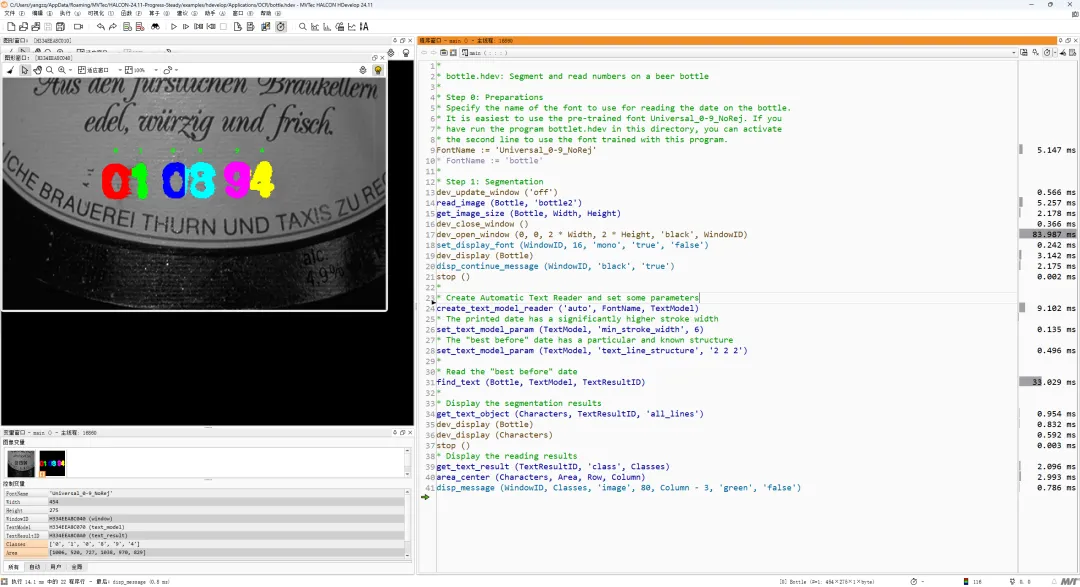Click the Stop execution square icon
The width and height of the screenshot is (1080, 587).
(x=223, y=27)
